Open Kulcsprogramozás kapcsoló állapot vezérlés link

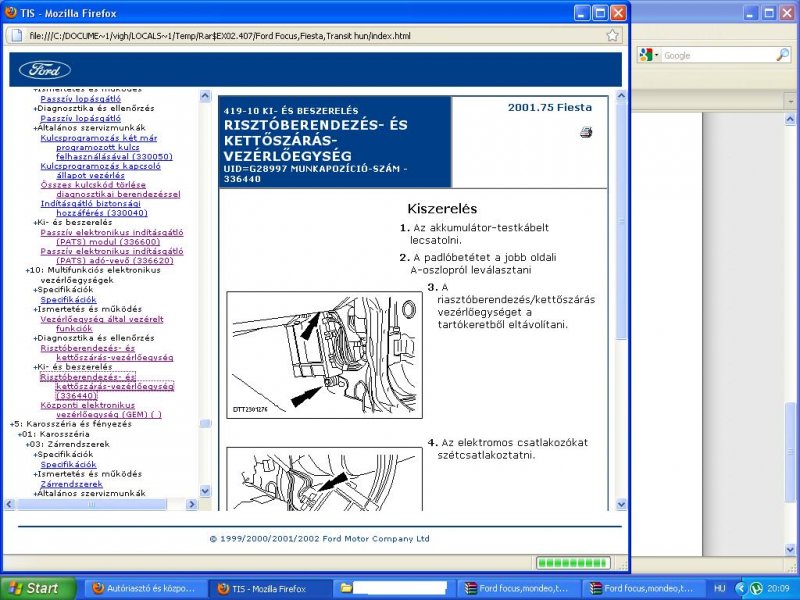tap(101, 170)
